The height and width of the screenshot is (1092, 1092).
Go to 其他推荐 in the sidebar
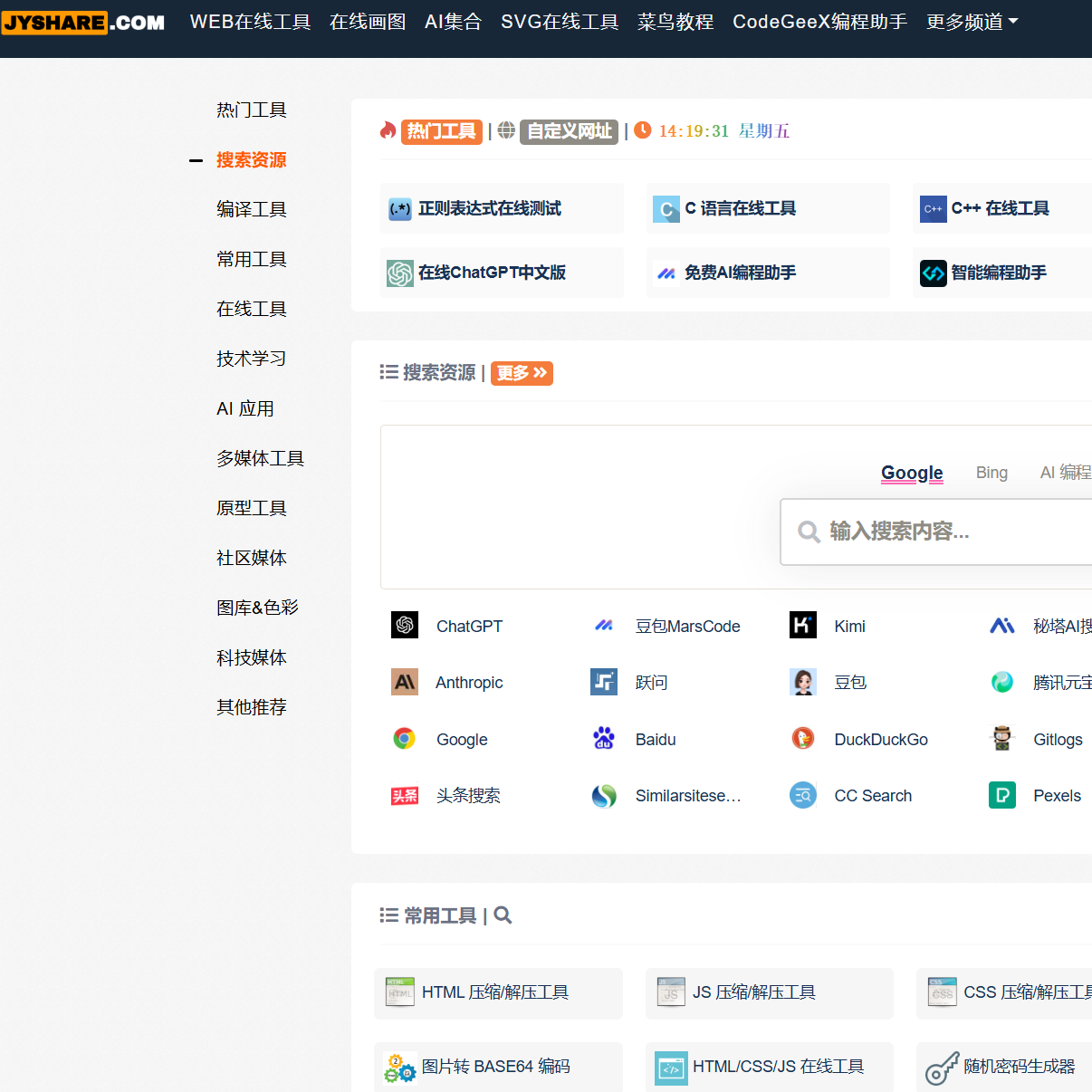point(252,708)
